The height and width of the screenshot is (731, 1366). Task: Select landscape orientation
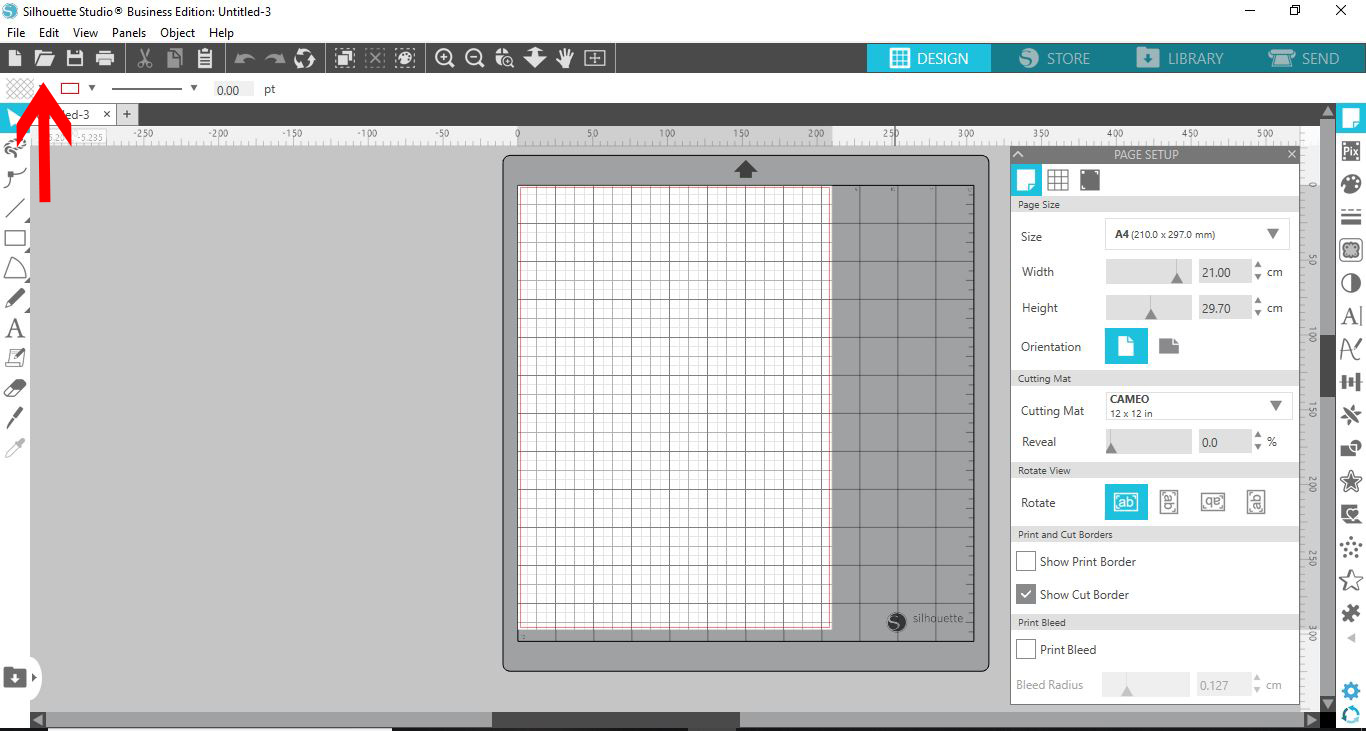[x=1167, y=345]
